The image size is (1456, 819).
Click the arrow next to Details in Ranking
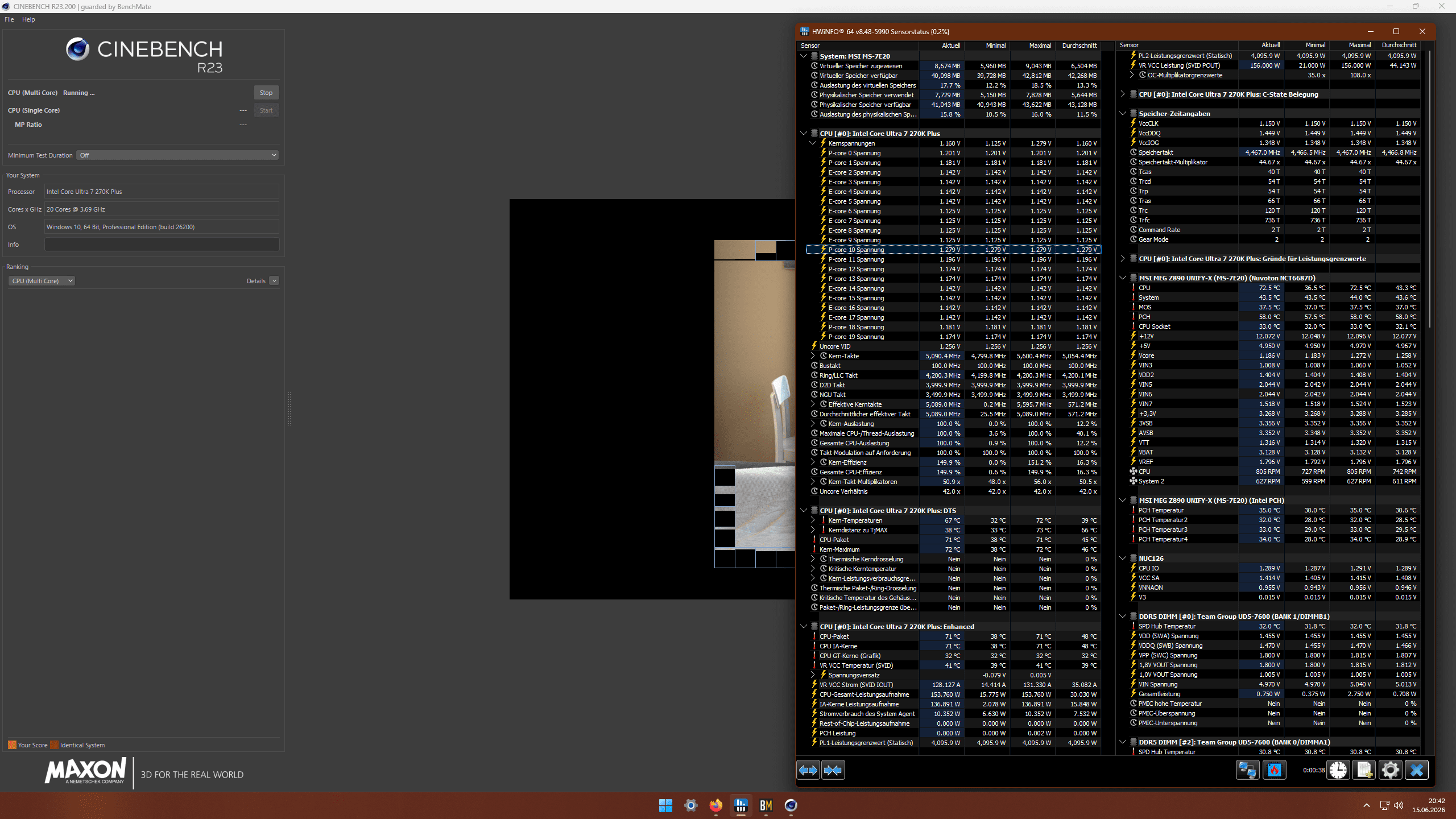click(274, 281)
